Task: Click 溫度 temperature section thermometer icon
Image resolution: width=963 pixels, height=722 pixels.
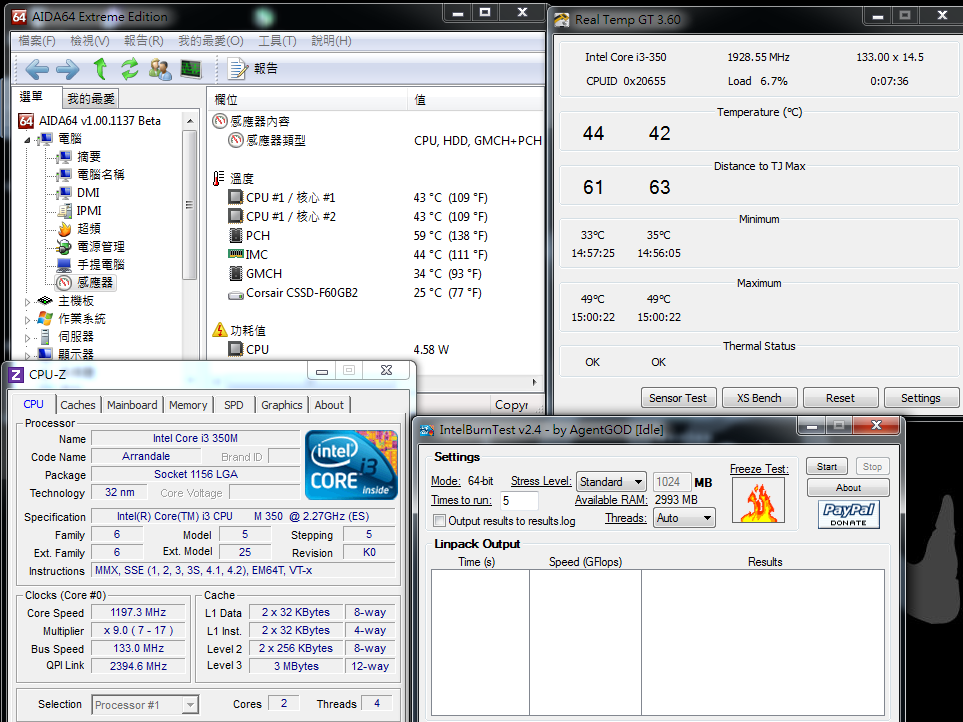Action: pos(219,178)
